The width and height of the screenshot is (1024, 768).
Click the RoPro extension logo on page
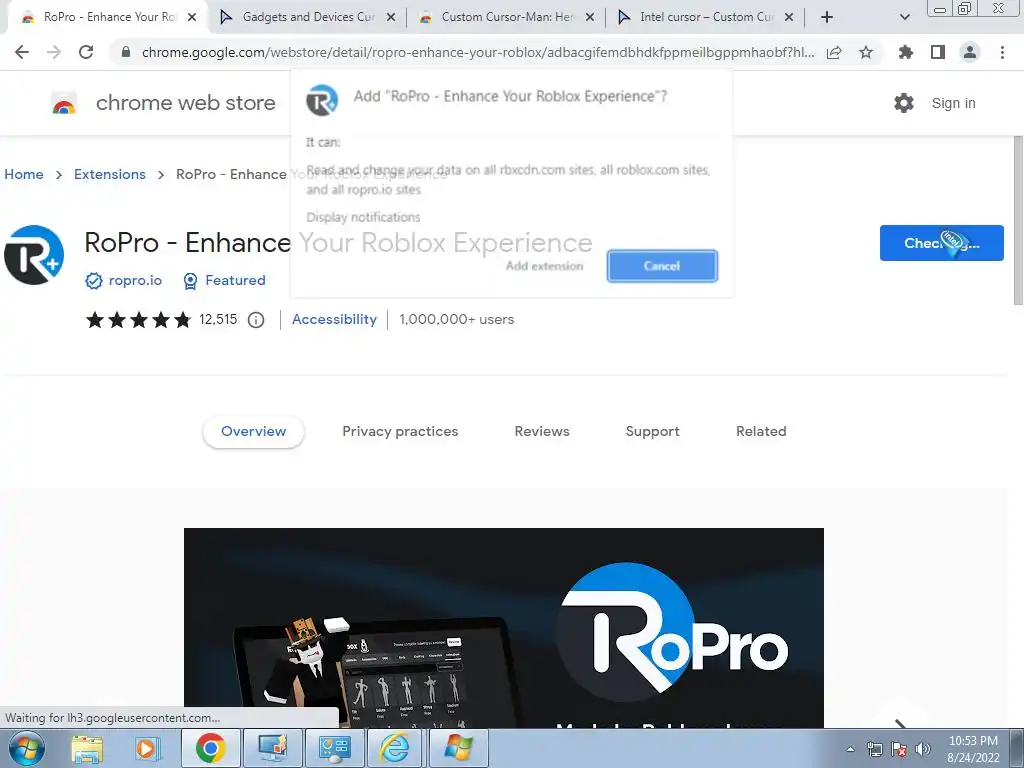(34, 255)
